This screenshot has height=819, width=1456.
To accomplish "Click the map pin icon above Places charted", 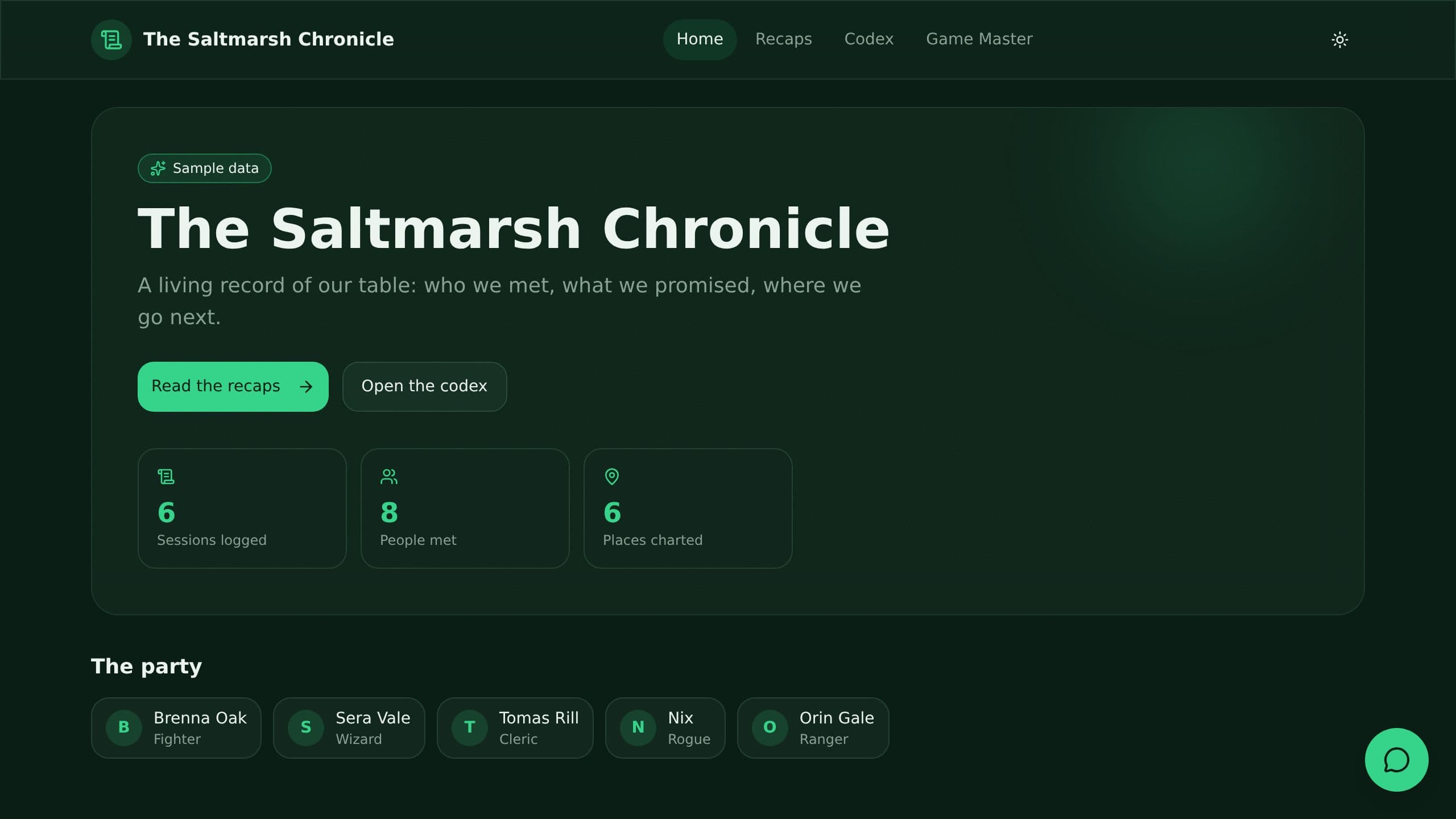I will tap(612, 477).
